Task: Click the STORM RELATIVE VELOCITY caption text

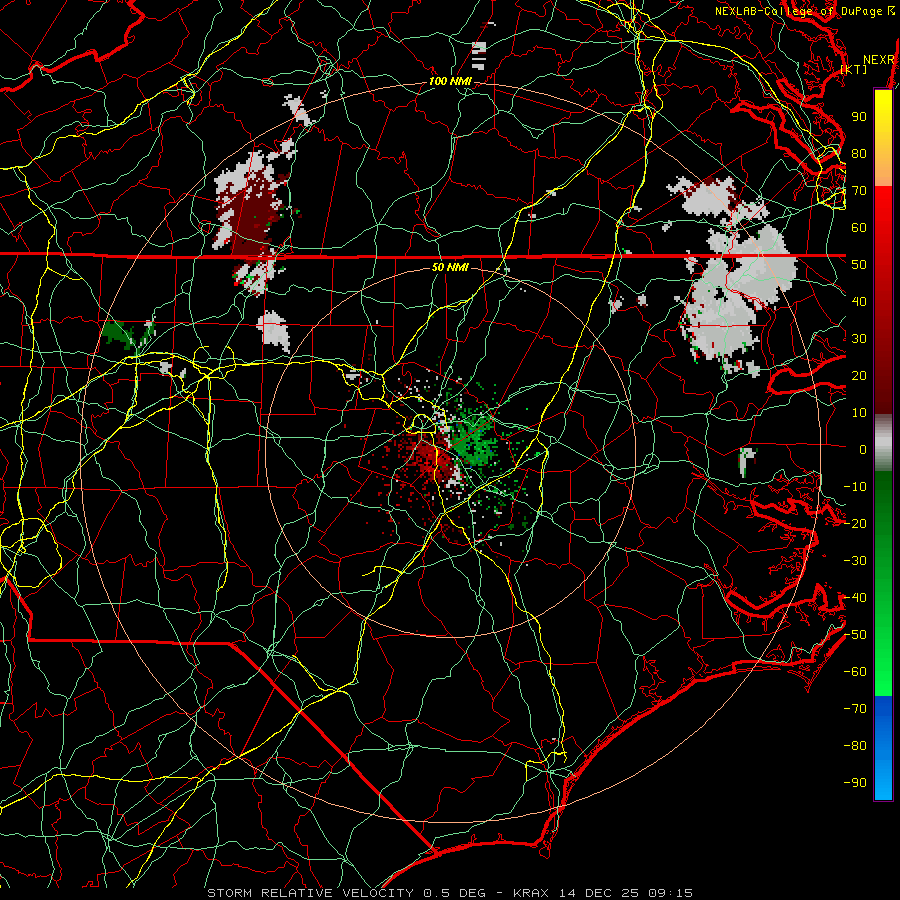Action: (312, 893)
